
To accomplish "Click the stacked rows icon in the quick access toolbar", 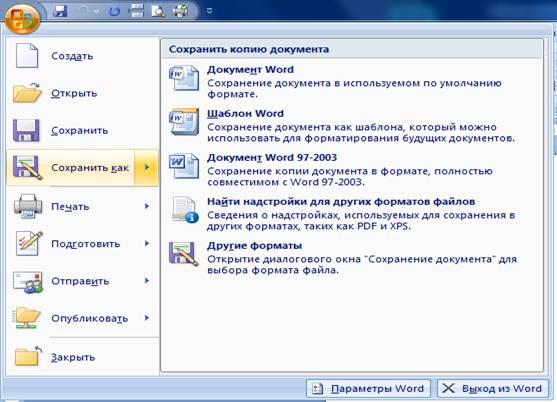I will pyautogui.click(x=136, y=11).
